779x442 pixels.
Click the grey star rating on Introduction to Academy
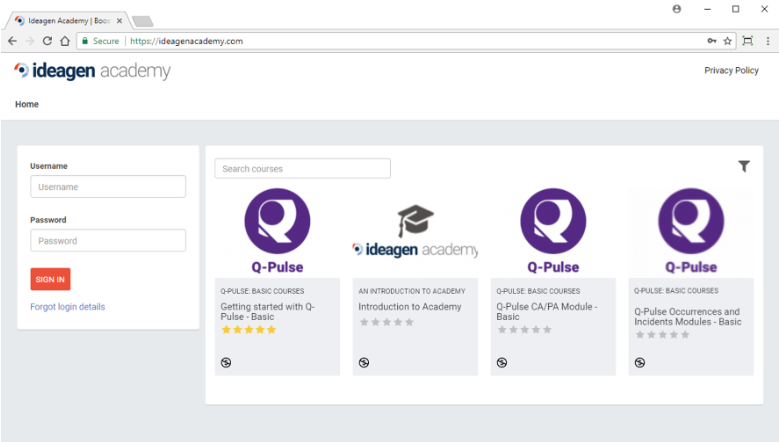387,322
